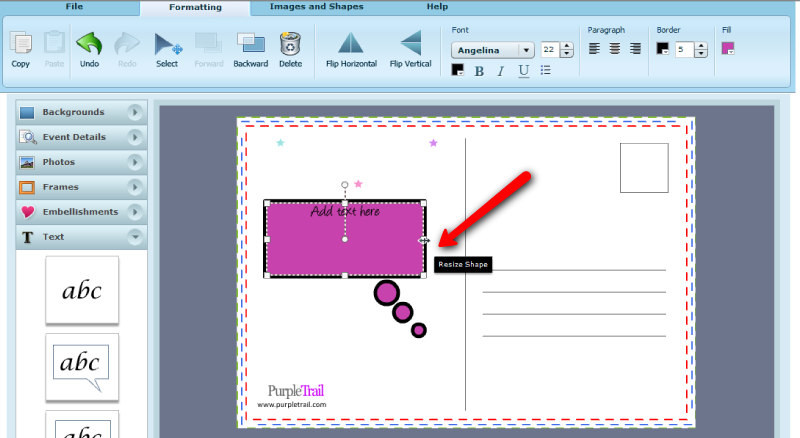Click the pink star near the rotation handle
800x438 pixels.
pos(358,184)
